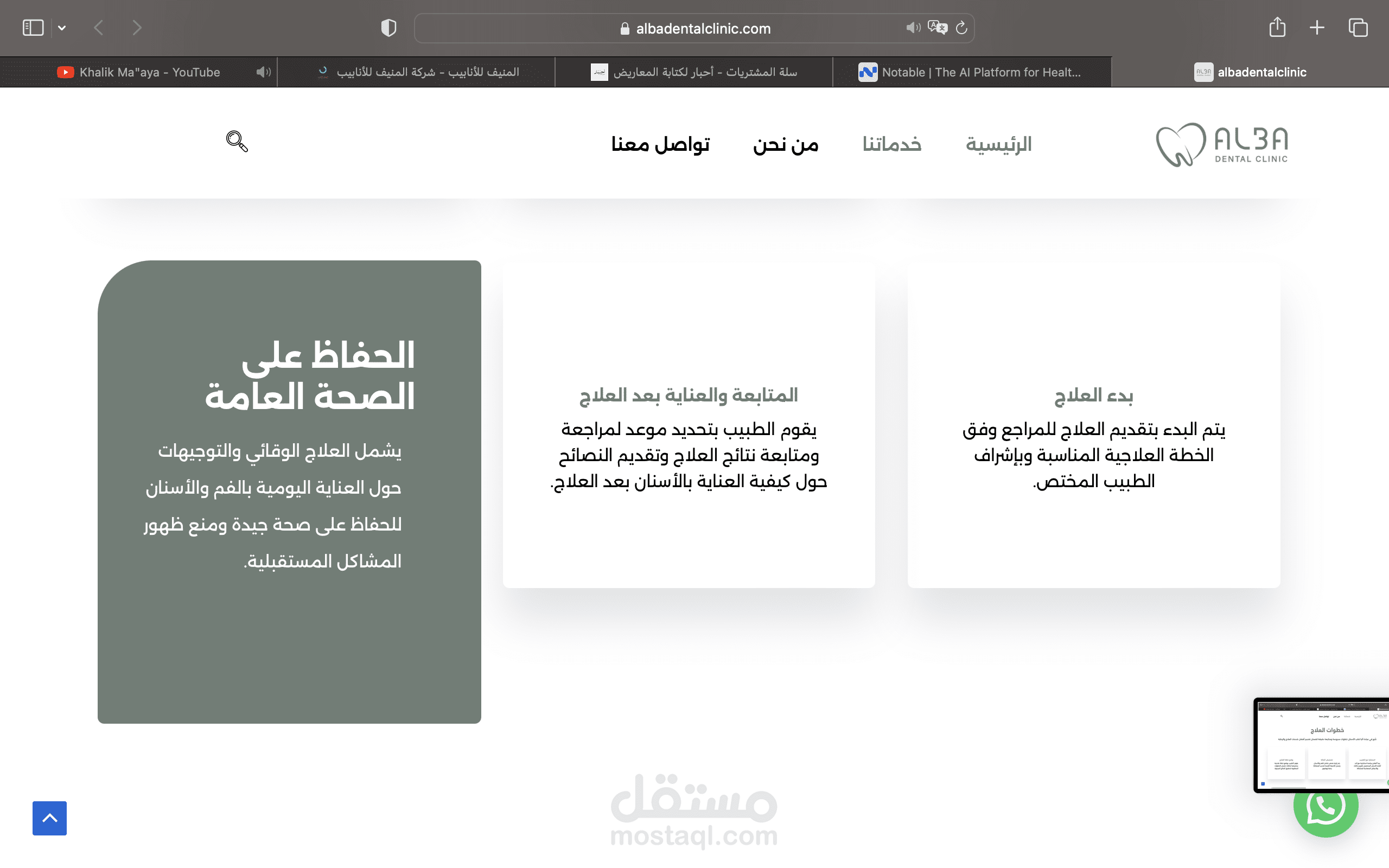Open the privacy report shield icon
Screen dimensions: 1389x868
(x=388, y=28)
